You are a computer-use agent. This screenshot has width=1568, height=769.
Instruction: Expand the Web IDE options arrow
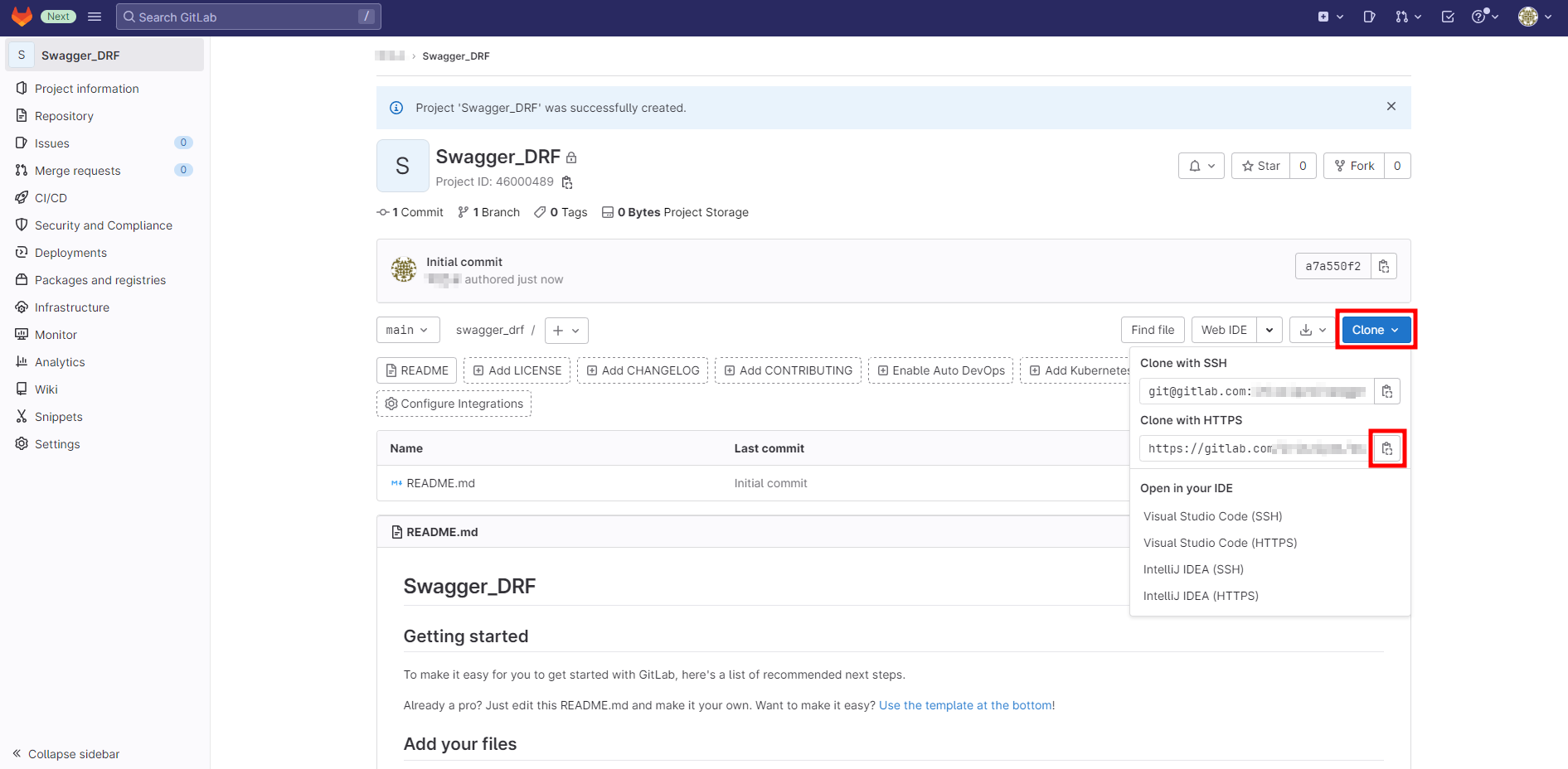click(1269, 330)
